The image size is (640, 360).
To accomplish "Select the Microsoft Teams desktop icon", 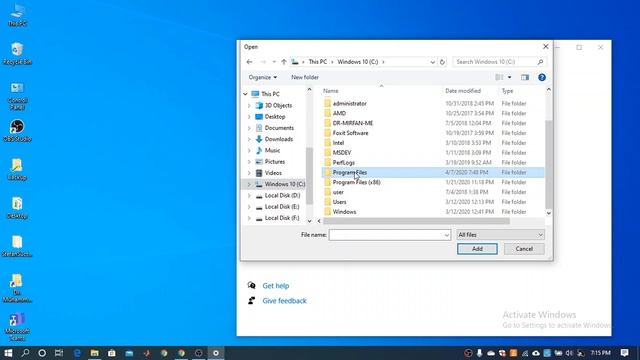I will click(17, 326).
